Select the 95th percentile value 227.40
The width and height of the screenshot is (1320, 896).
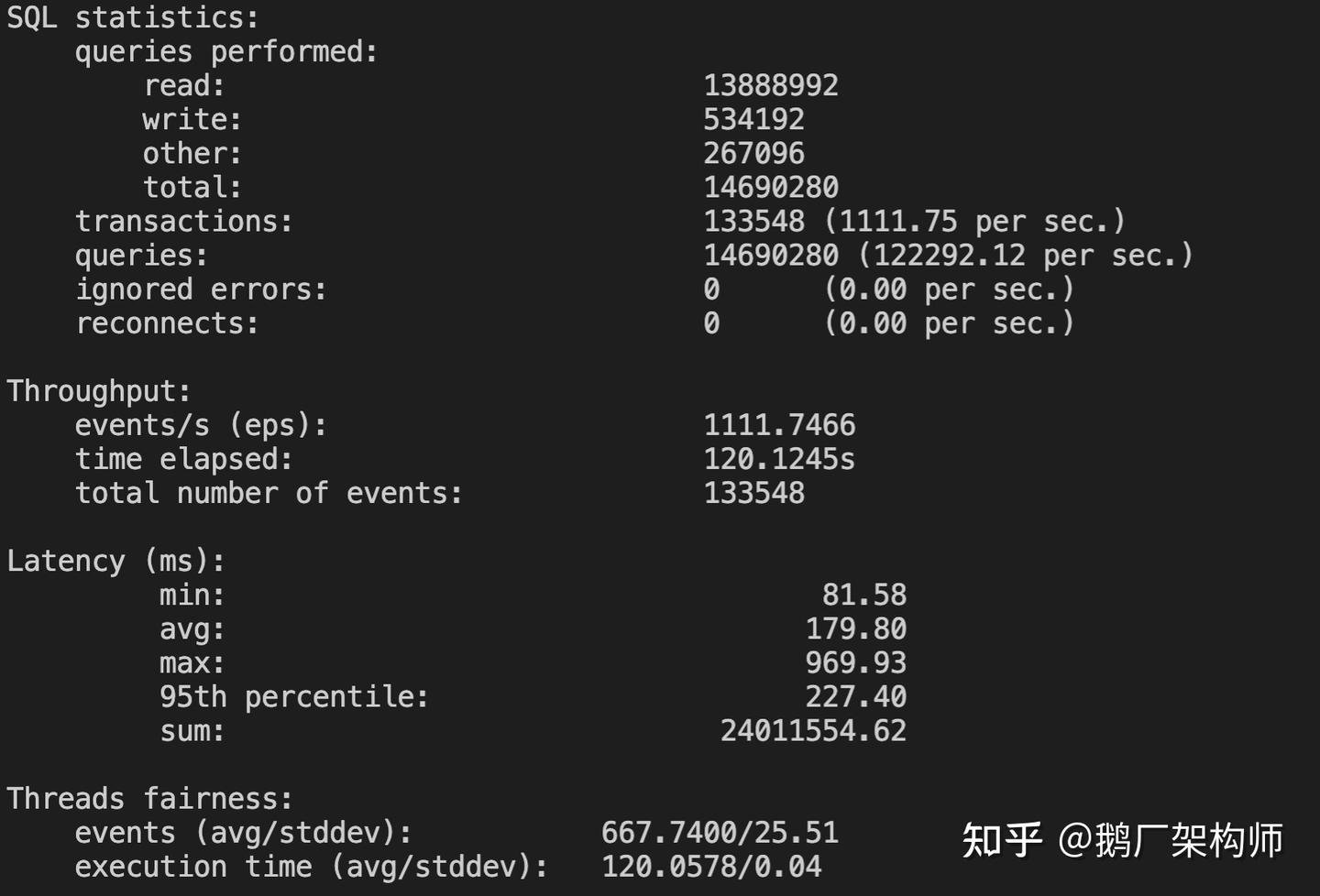point(855,696)
